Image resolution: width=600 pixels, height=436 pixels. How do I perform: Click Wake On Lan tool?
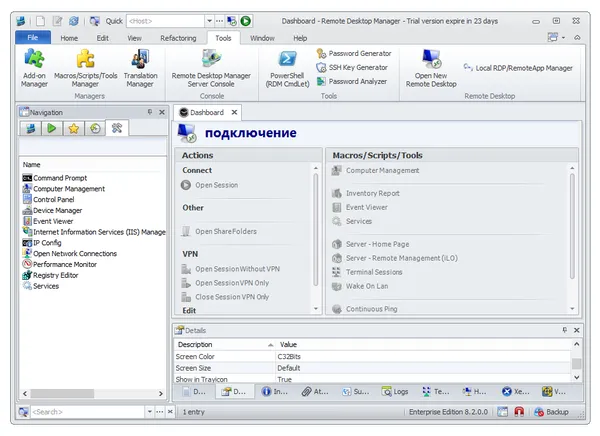(x=360, y=286)
